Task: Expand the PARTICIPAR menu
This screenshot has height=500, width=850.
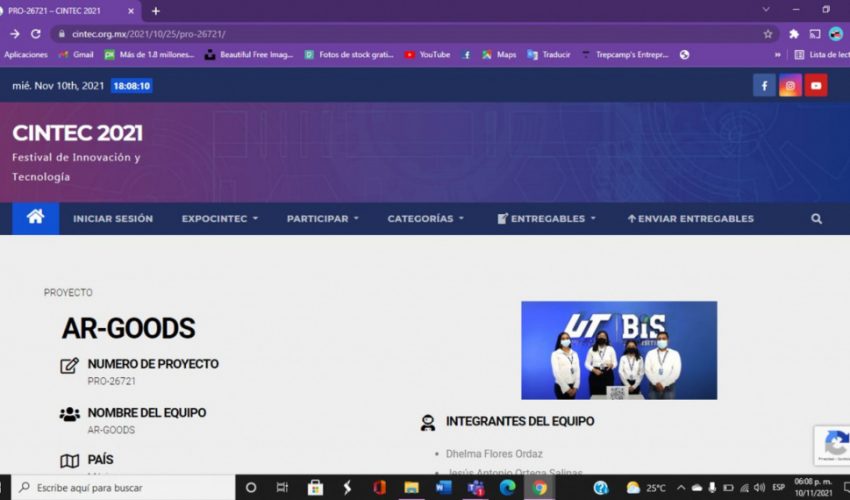Action: point(323,219)
